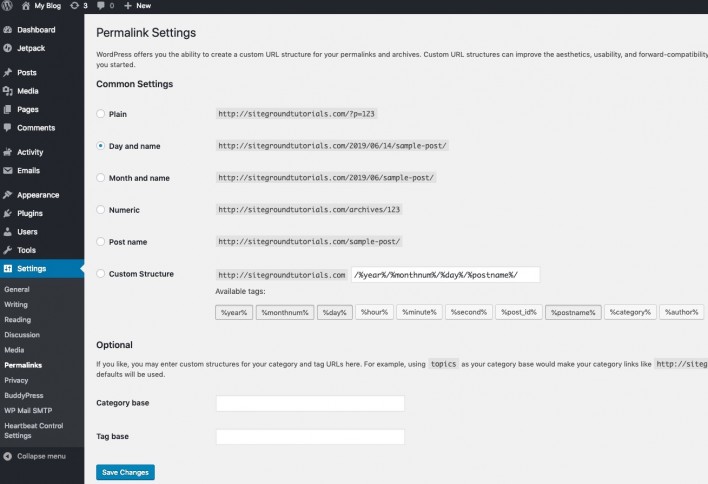Click the sample URL ending in ?p=123
This screenshot has width=708, height=484.
pyautogui.click(x=296, y=114)
